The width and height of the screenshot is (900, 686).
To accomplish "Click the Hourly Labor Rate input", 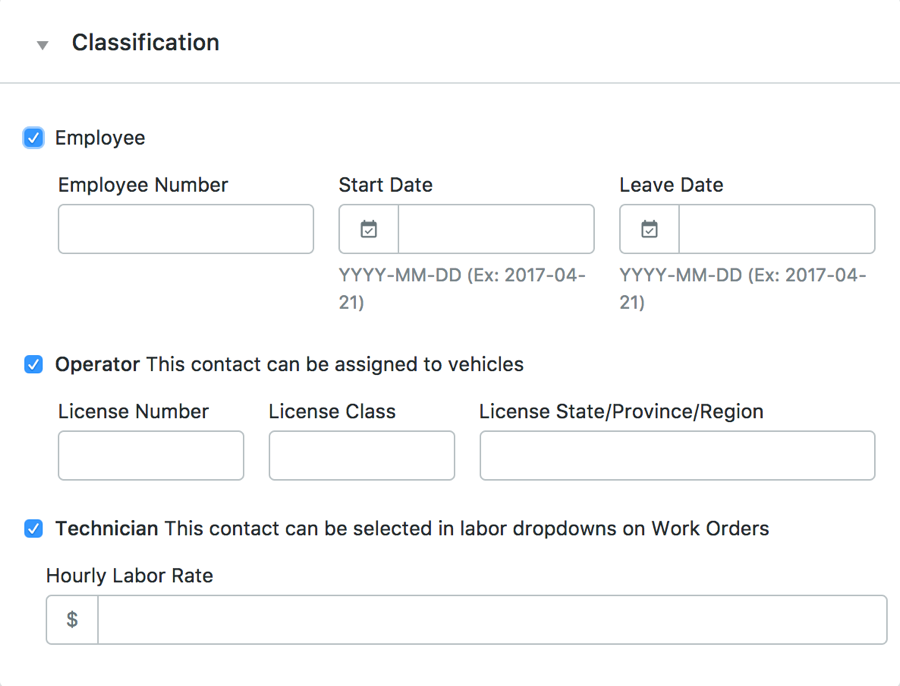I will (492, 620).
